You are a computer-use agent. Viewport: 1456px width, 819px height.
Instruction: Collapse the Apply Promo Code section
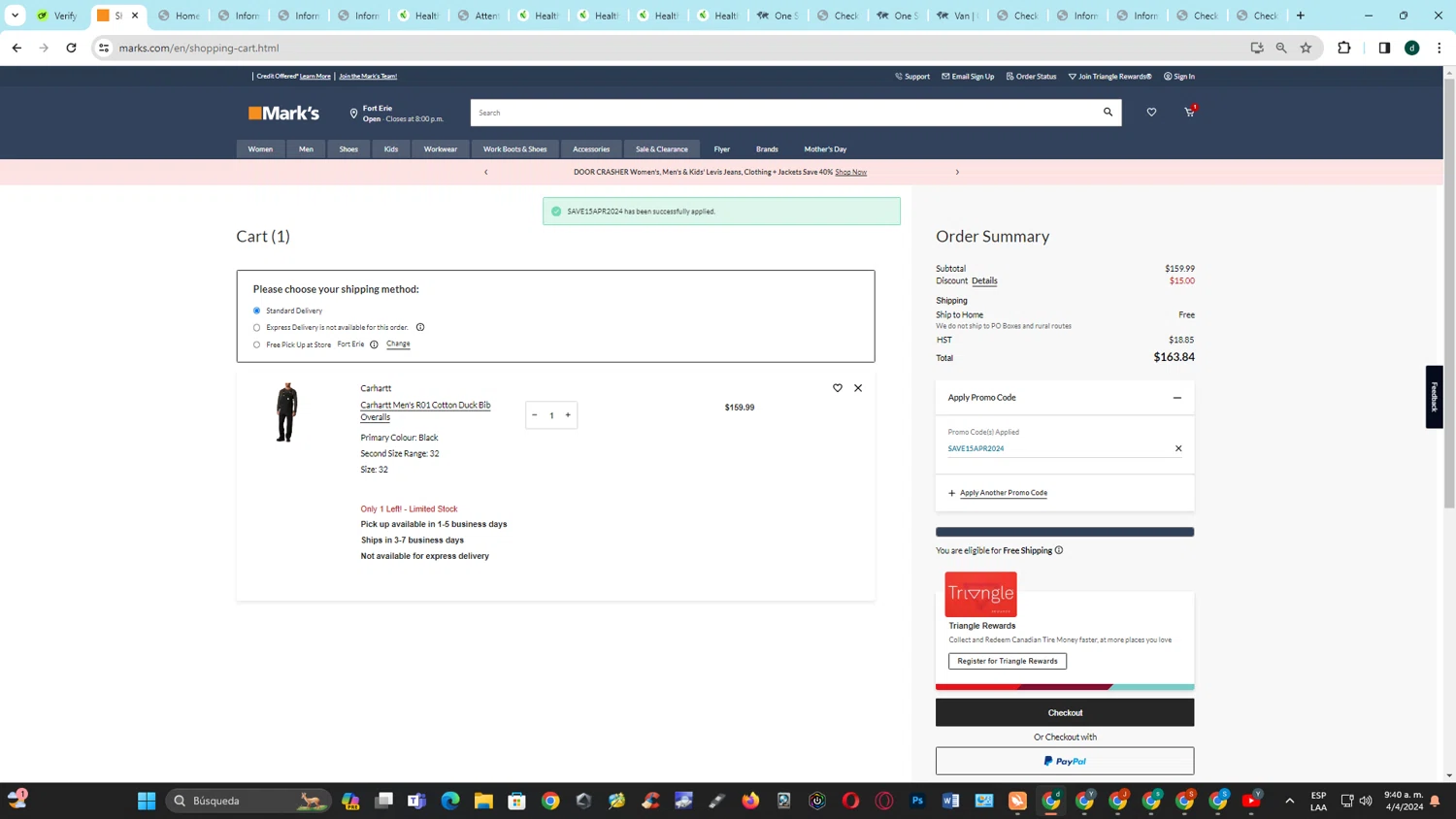1177,398
